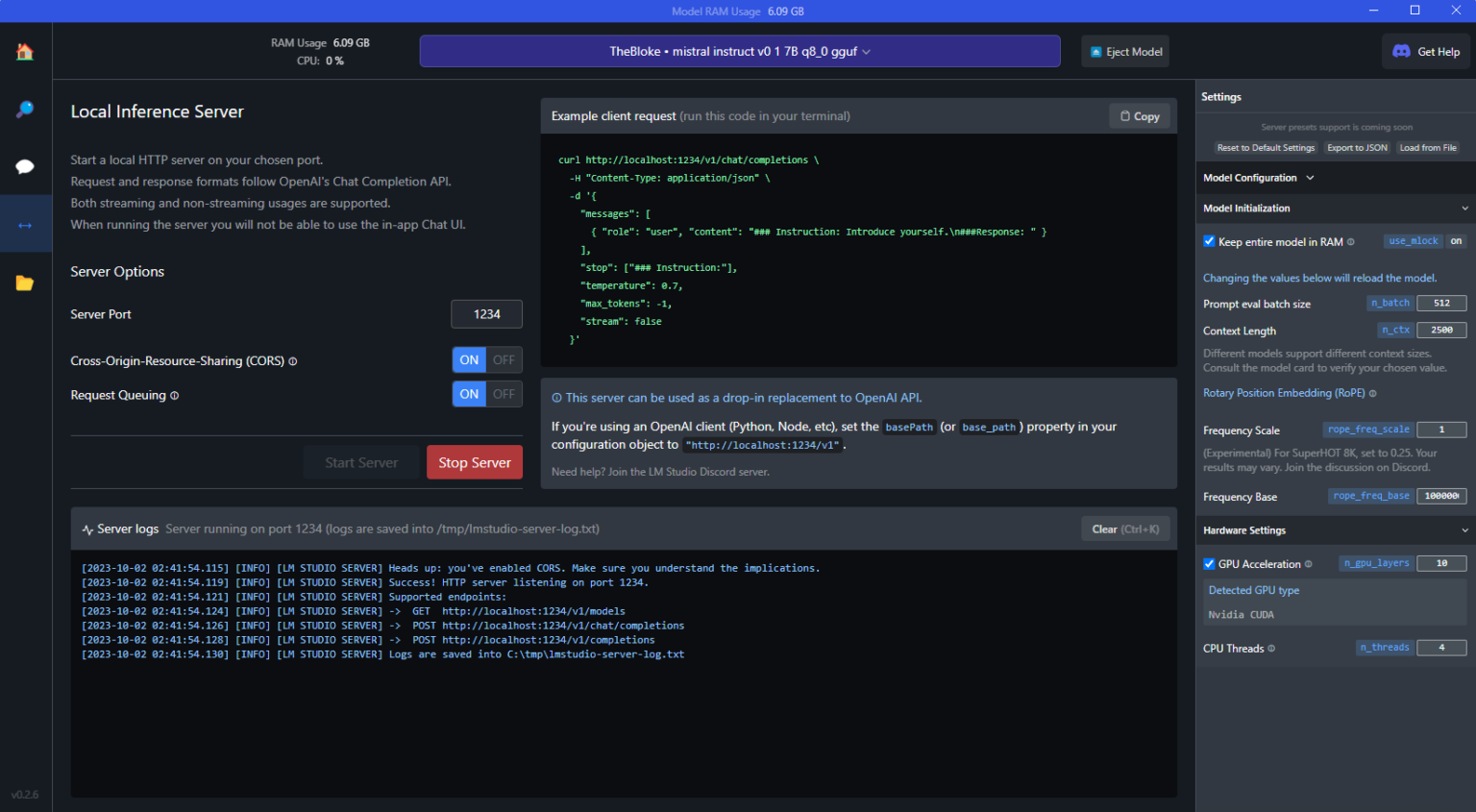The image size is (1476, 812).
Task: Click the Stop Server button
Action: [475, 463]
